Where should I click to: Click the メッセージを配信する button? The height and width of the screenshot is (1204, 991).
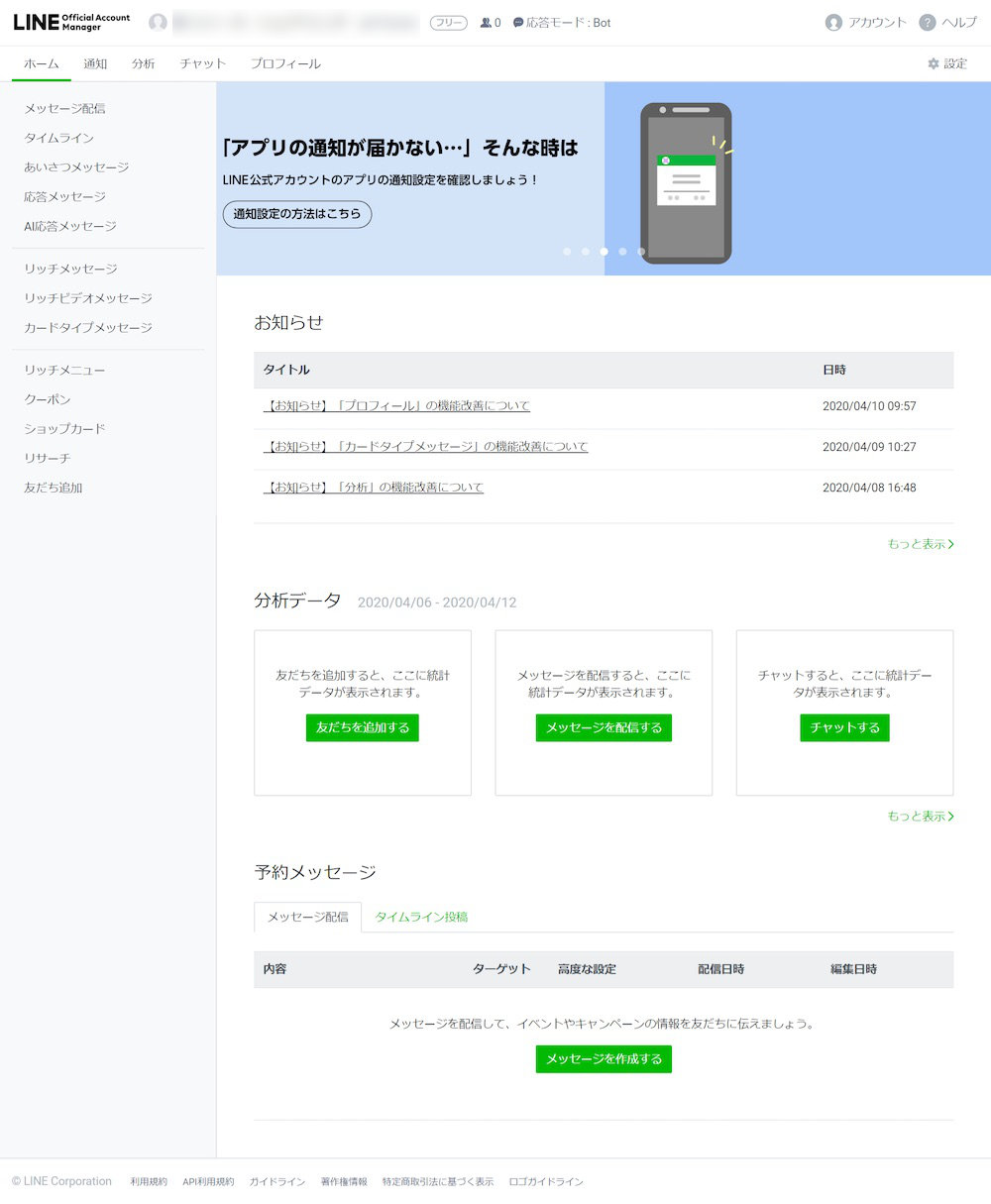[x=604, y=727]
